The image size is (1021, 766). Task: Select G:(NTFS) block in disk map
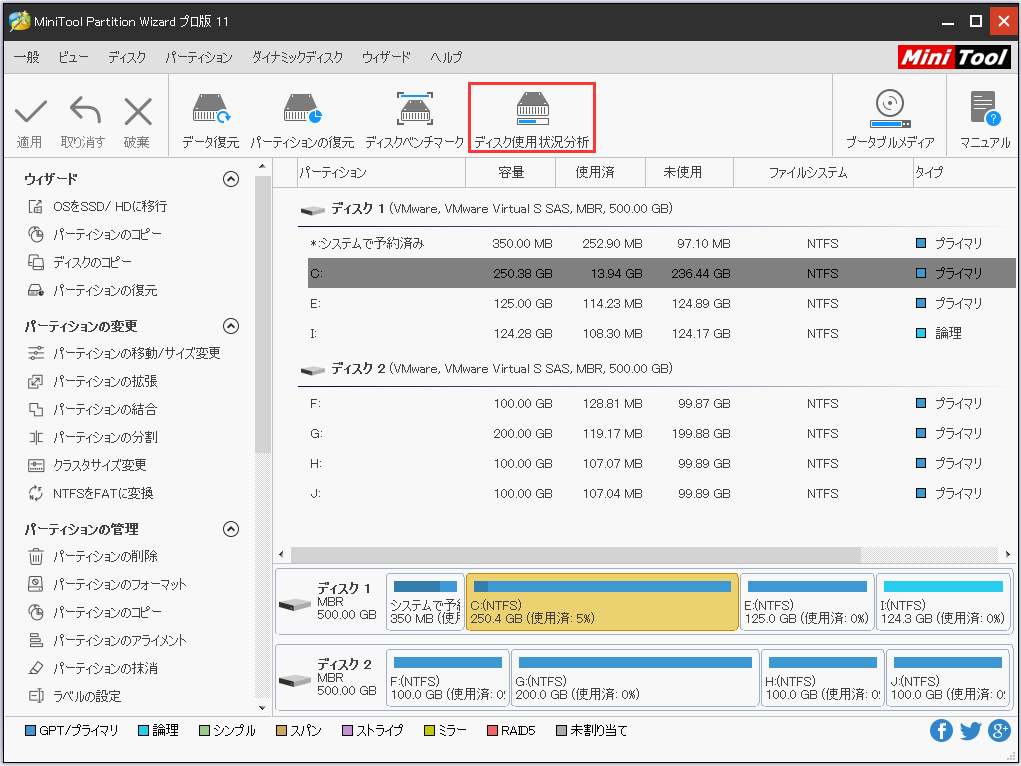[x=635, y=678]
